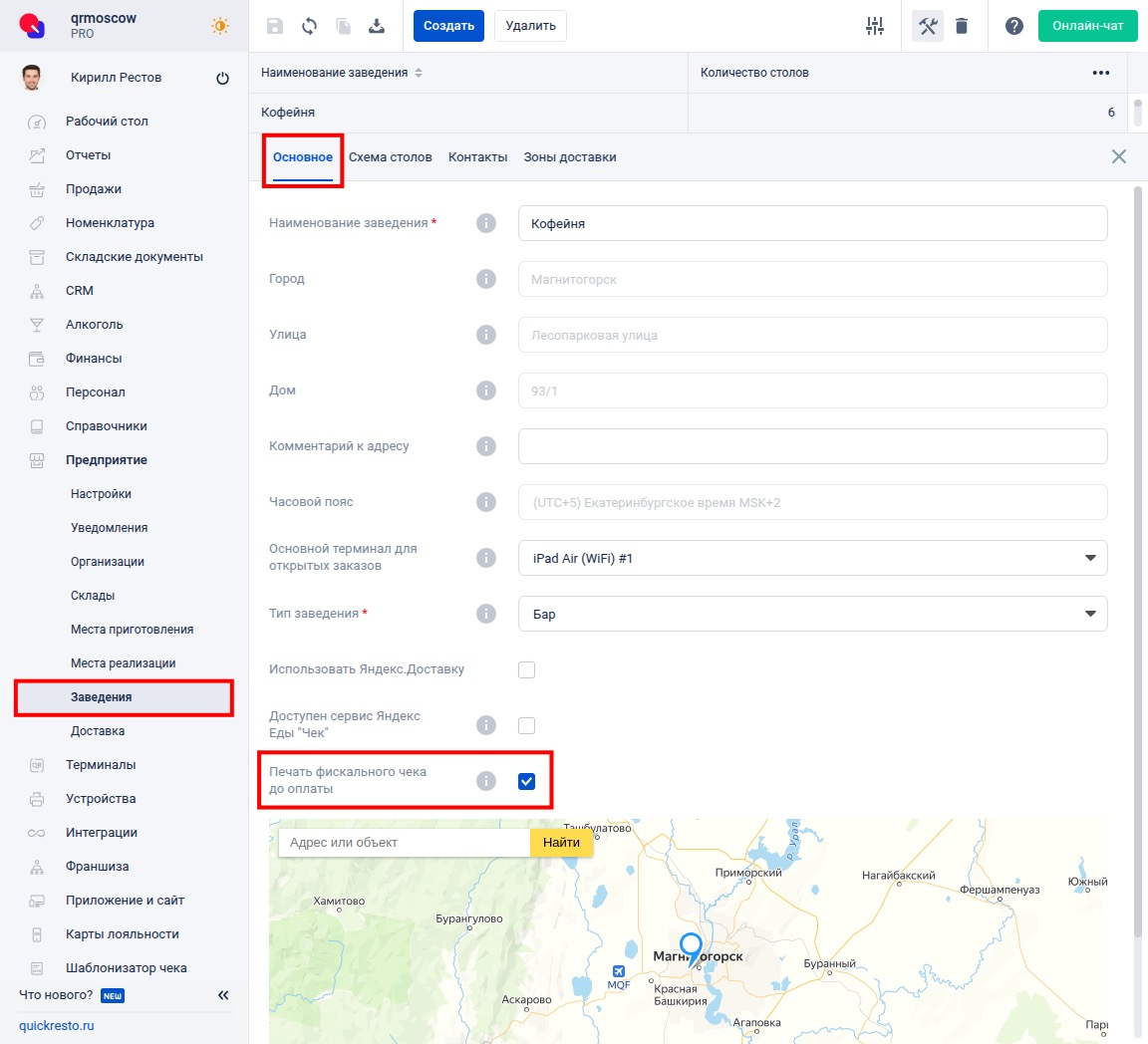This screenshot has height=1044, width=1148.
Task: Enable Использовать Яндекс.Доставку checkbox
Action: point(527,669)
